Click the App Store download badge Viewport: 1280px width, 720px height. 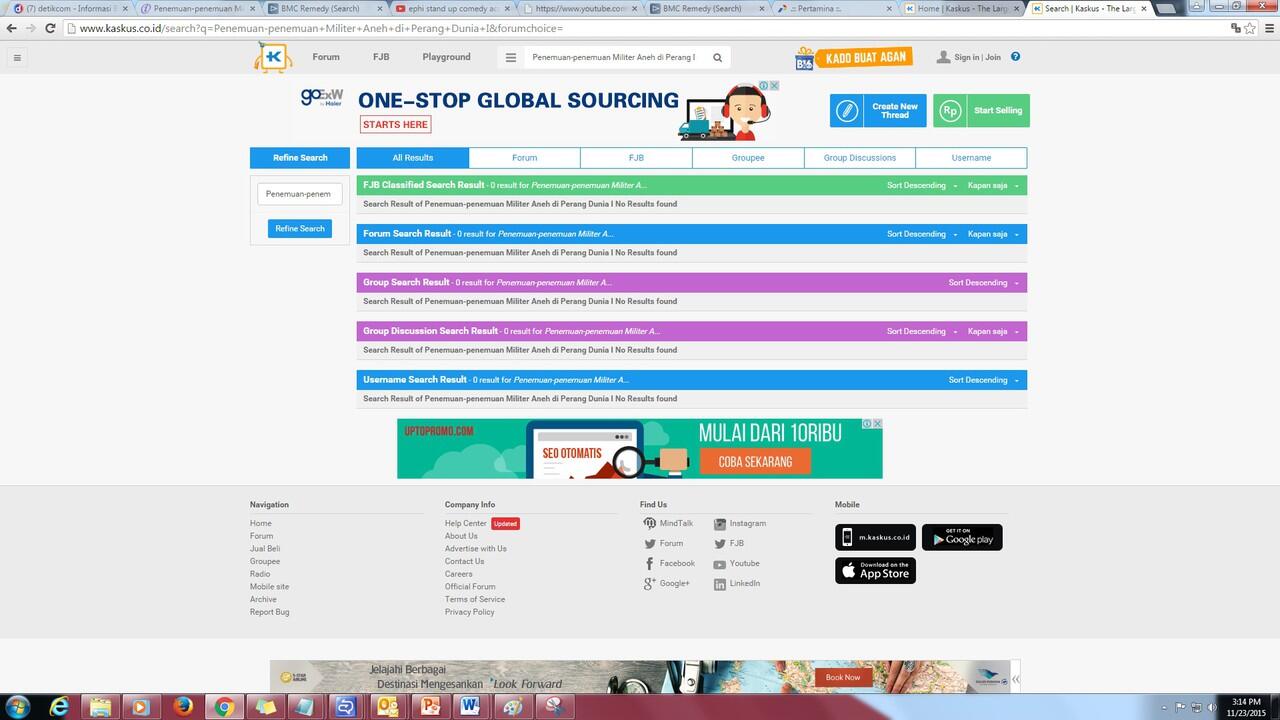click(x=875, y=571)
